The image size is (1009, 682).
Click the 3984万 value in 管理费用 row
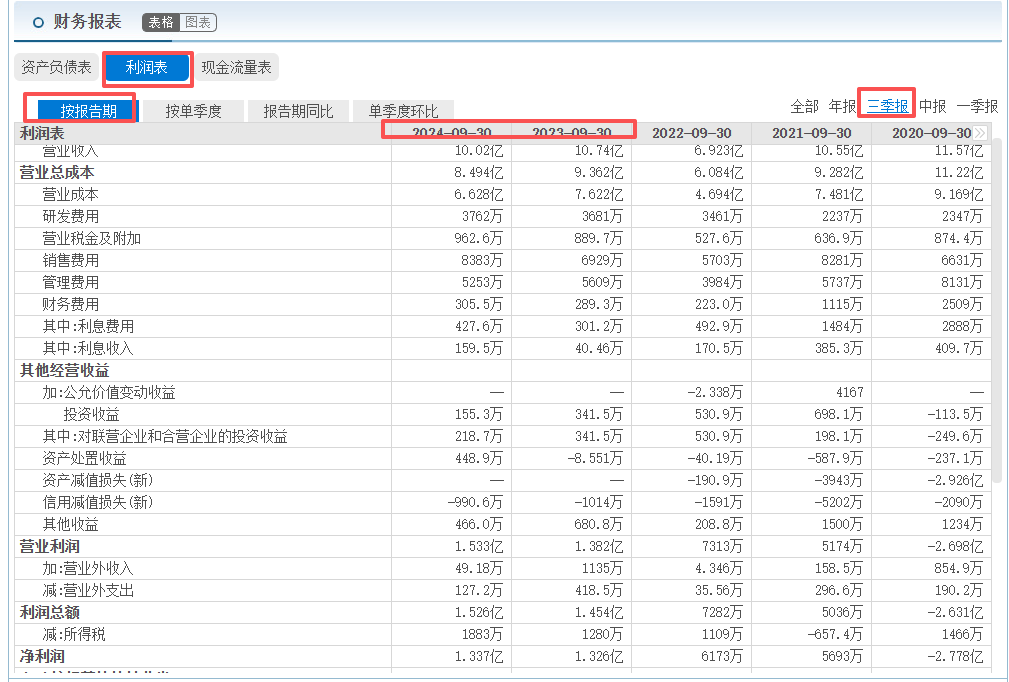pyautogui.click(x=722, y=282)
